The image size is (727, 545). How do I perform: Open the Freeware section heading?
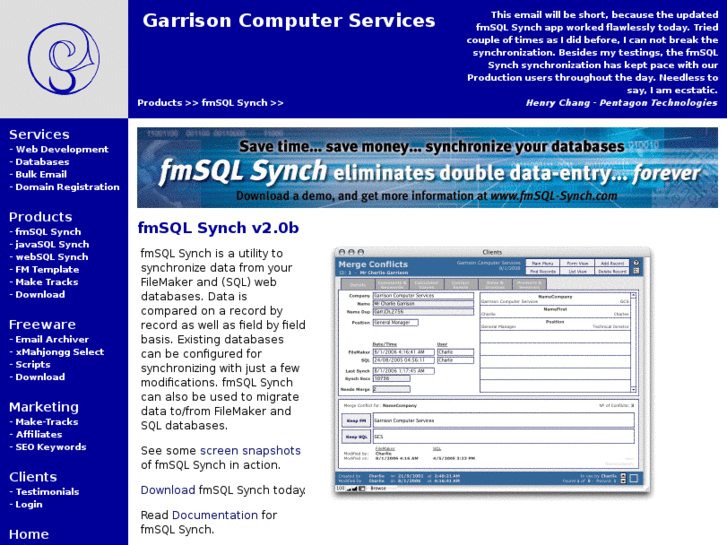[42, 325]
